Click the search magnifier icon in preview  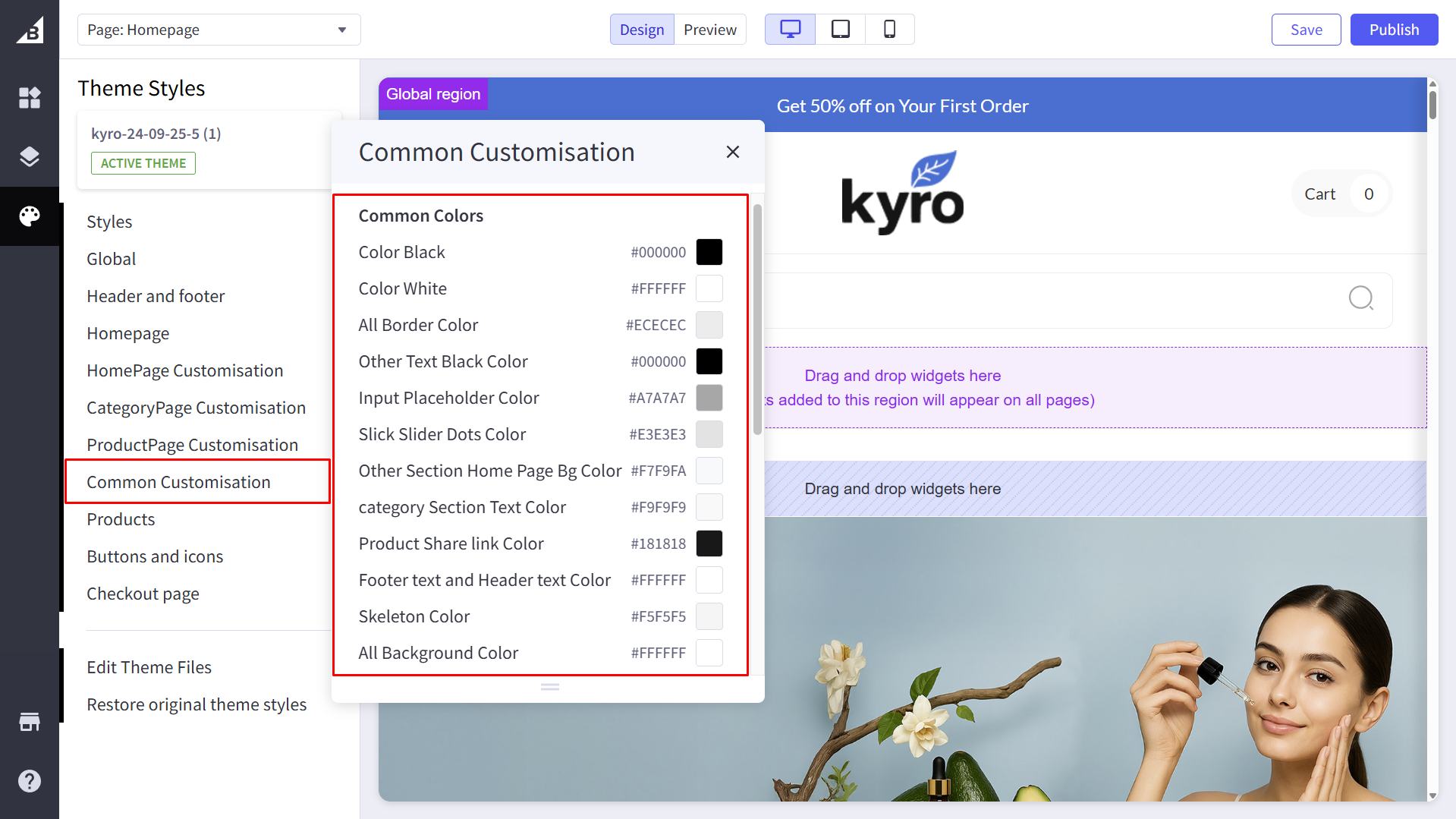click(x=1360, y=298)
